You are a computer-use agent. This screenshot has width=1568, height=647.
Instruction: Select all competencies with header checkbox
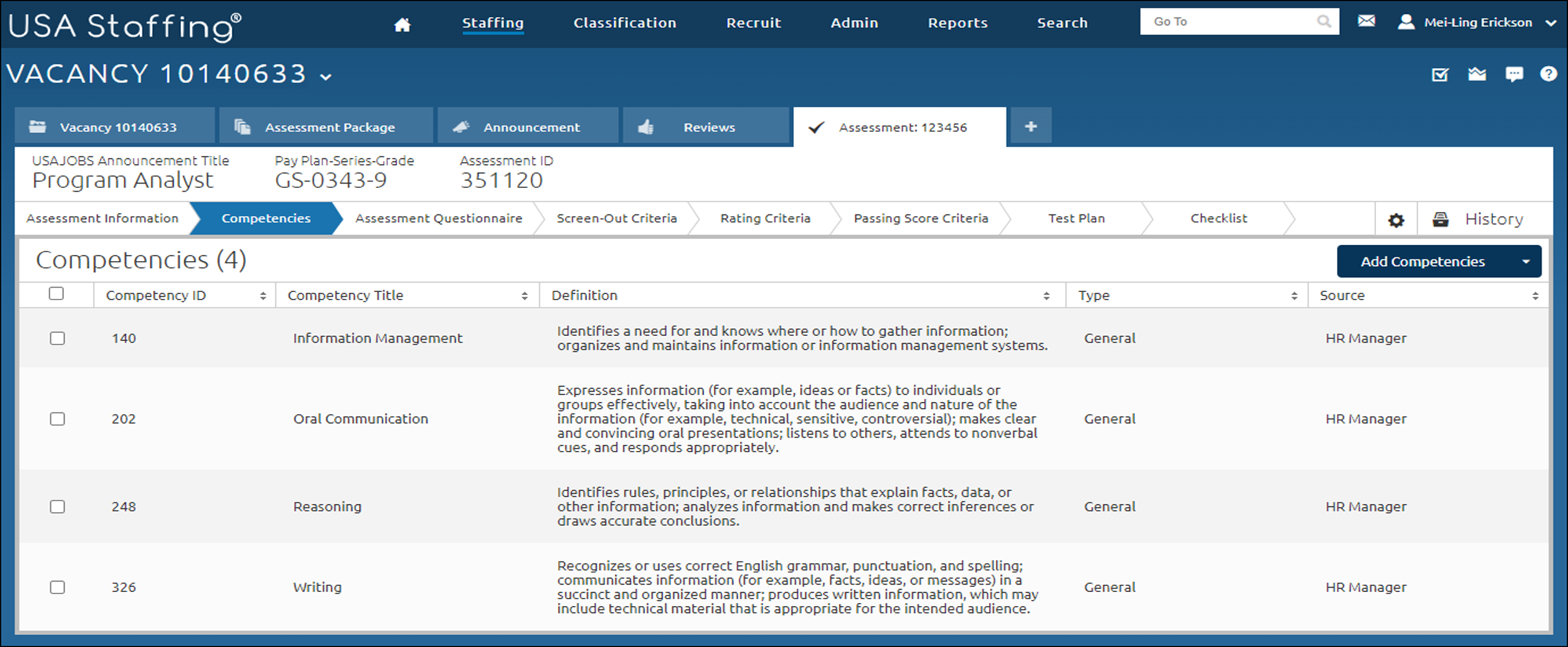56,293
